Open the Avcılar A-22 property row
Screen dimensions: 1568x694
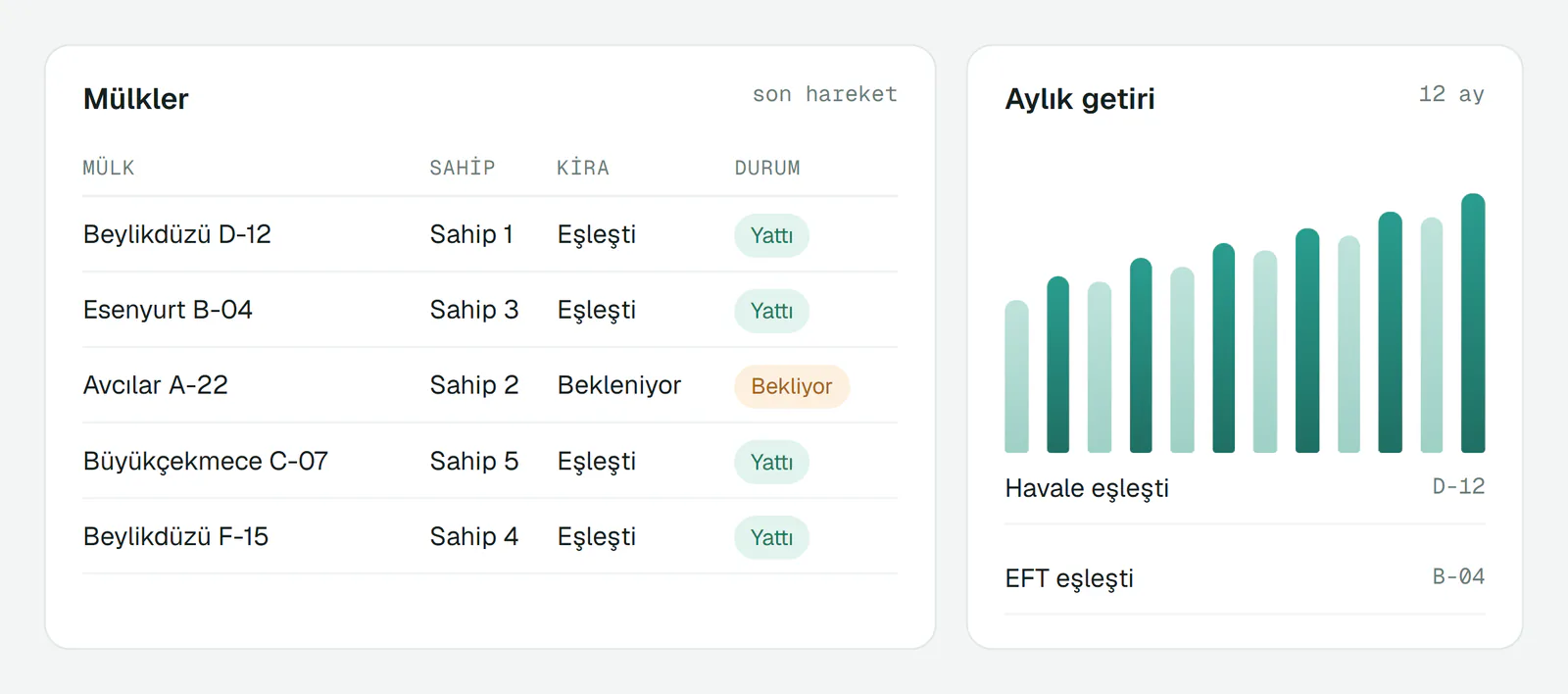490,385
